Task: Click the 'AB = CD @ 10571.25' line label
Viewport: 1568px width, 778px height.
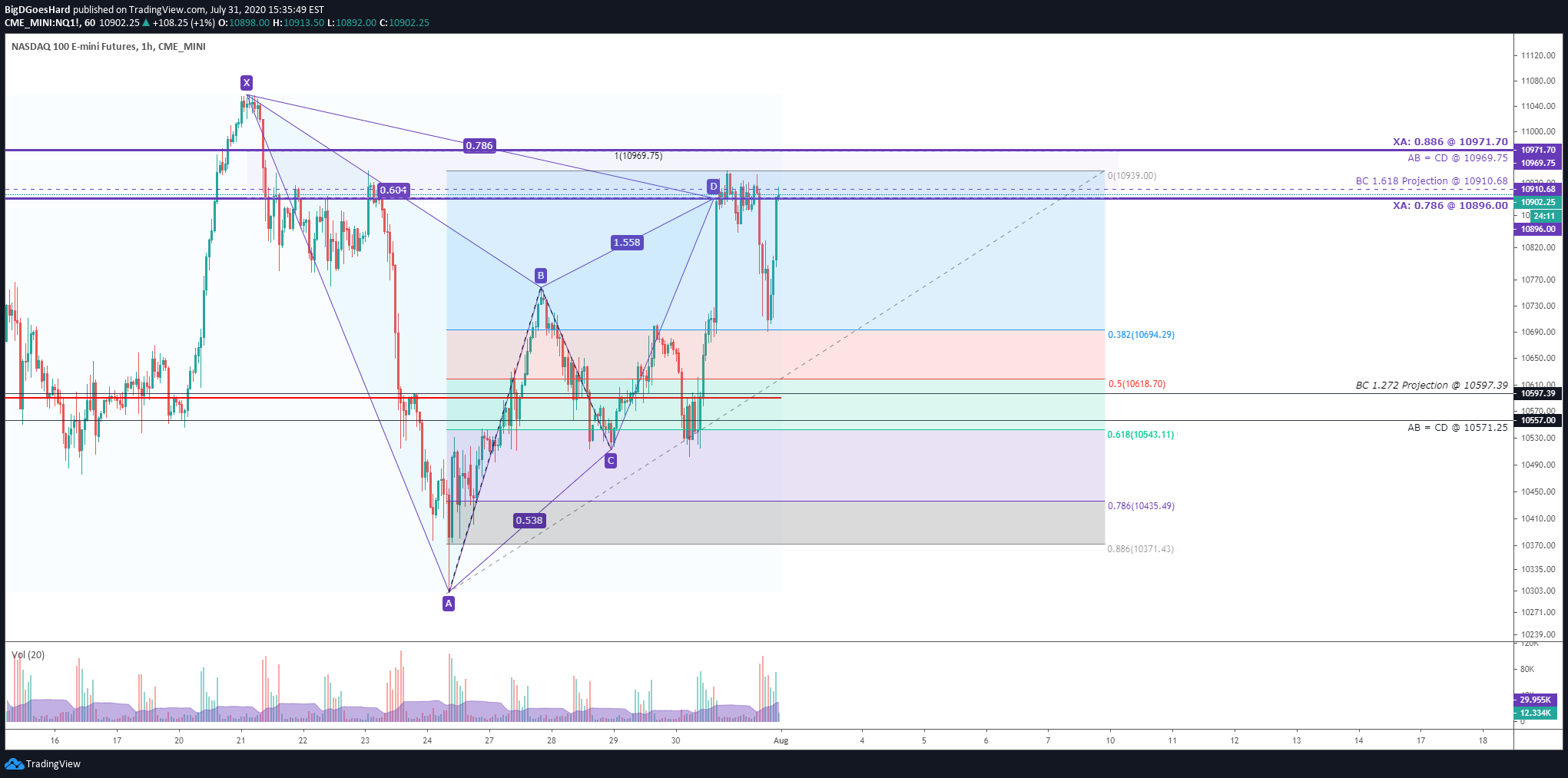Action: click(x=1457, y=428)
